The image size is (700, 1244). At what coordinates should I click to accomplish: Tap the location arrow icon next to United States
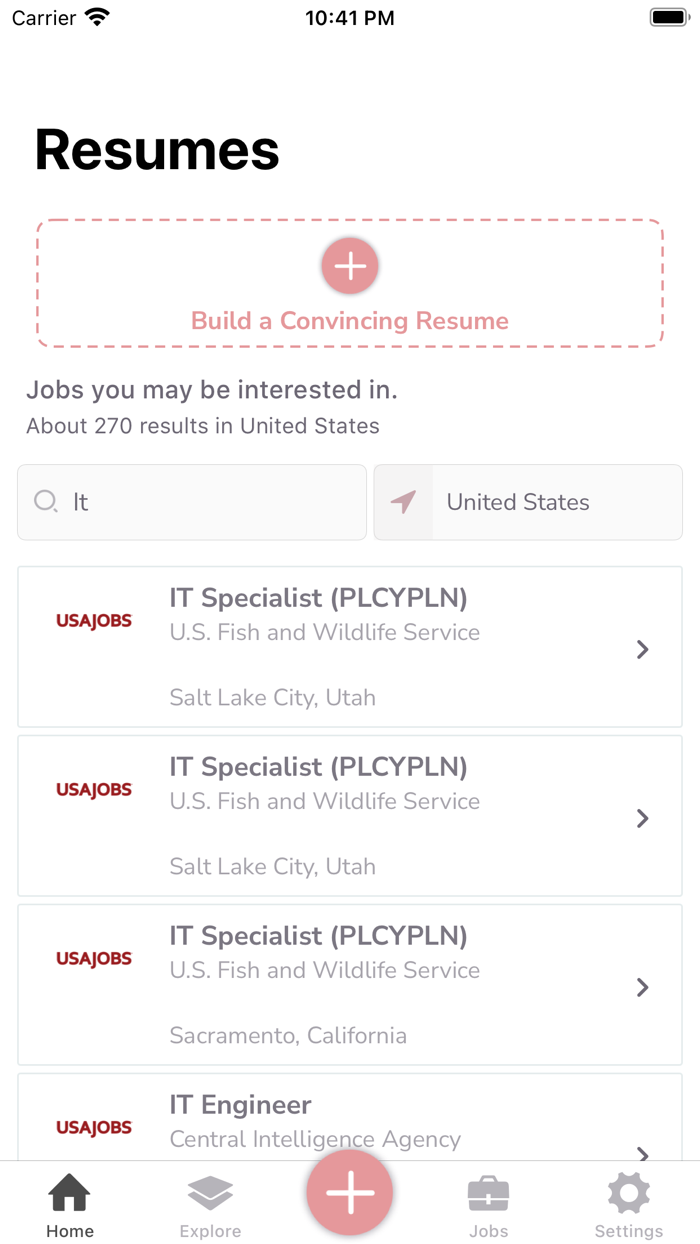click(x=404, y=502)
